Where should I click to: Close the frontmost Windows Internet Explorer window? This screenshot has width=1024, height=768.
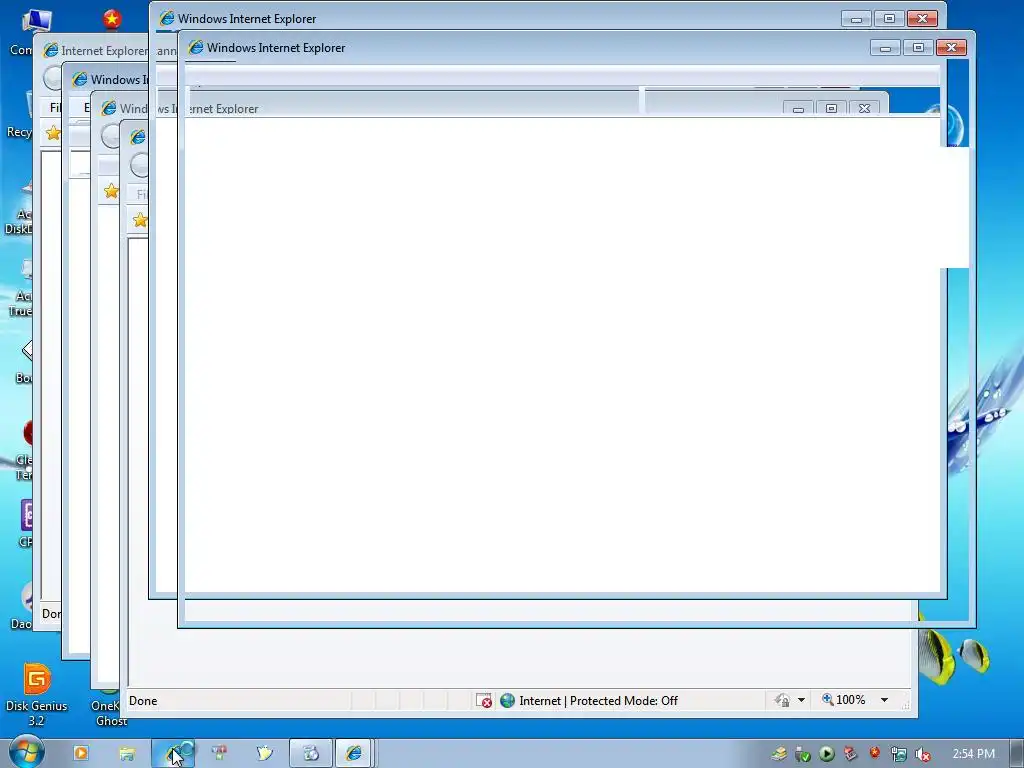coord(952,48)
